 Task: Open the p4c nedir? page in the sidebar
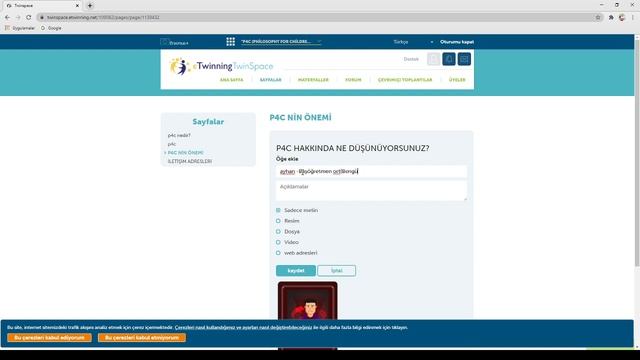point(179,135)
